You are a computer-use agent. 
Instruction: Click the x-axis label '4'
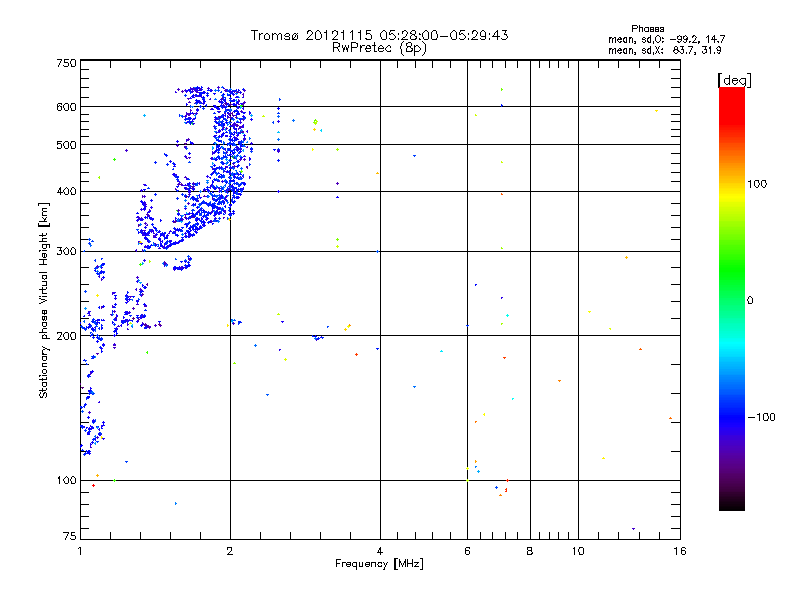click(x=380, y=551)
